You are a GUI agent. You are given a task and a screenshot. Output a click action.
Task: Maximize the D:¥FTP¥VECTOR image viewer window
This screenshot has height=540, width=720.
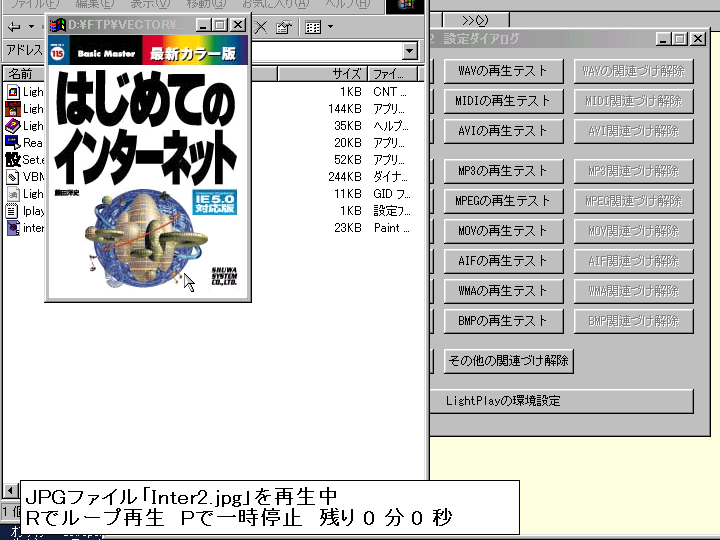pyautogui.click(x=220, y=25)
